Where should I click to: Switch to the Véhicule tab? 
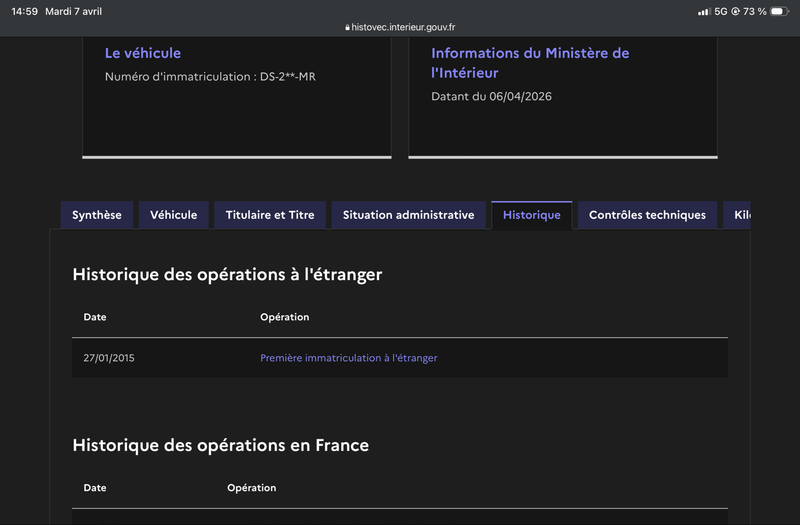(173, 215)
